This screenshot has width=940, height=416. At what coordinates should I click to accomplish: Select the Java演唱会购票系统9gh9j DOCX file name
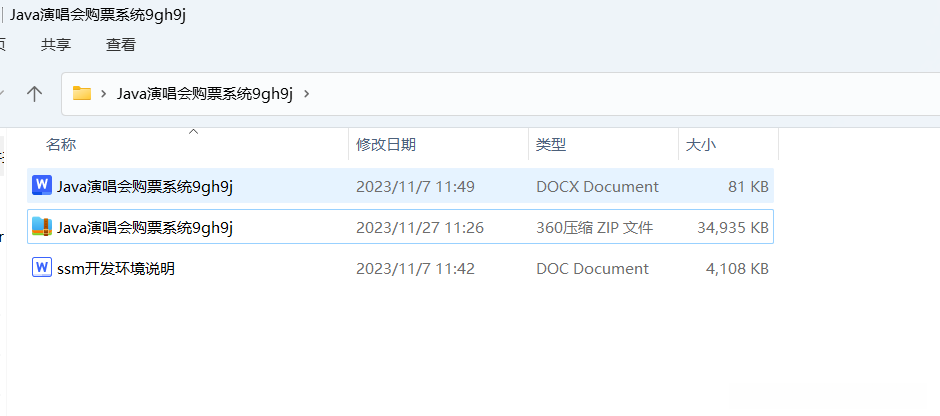tap(145, 186)
